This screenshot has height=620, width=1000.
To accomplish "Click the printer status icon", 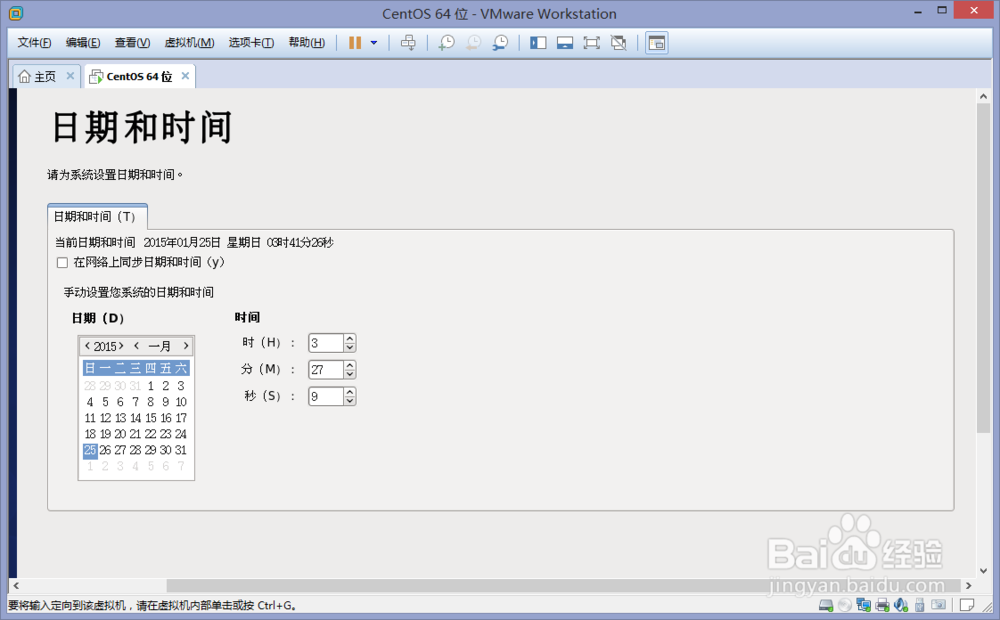I will [x=882, y=605].
